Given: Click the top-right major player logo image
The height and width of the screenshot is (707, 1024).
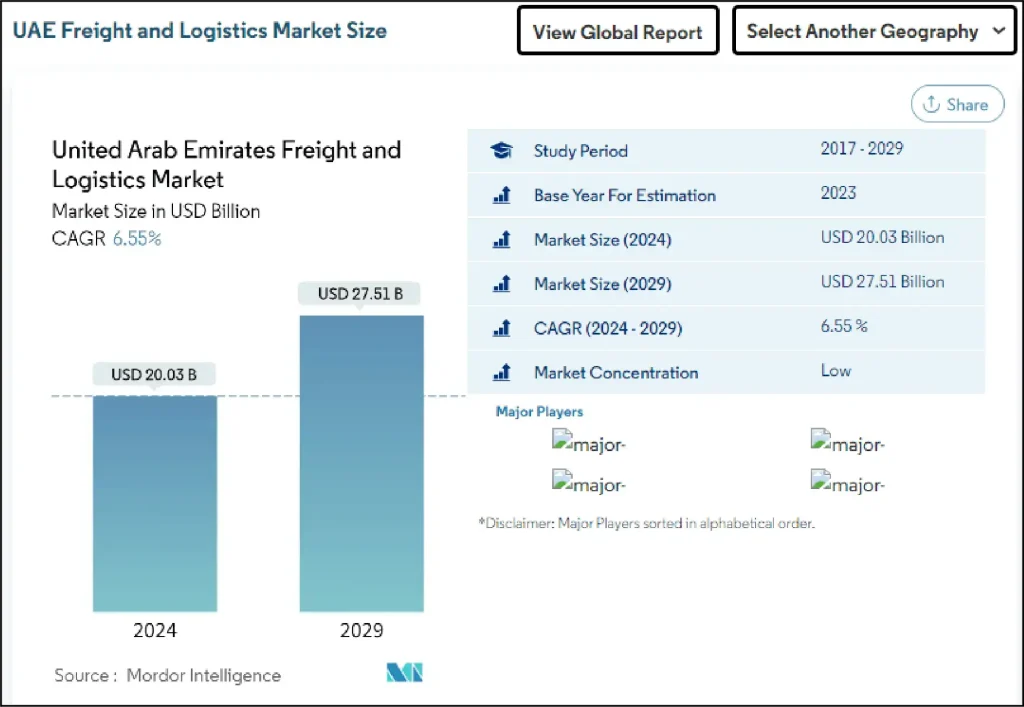Looking at the screenshot, I should pos(848,442).
